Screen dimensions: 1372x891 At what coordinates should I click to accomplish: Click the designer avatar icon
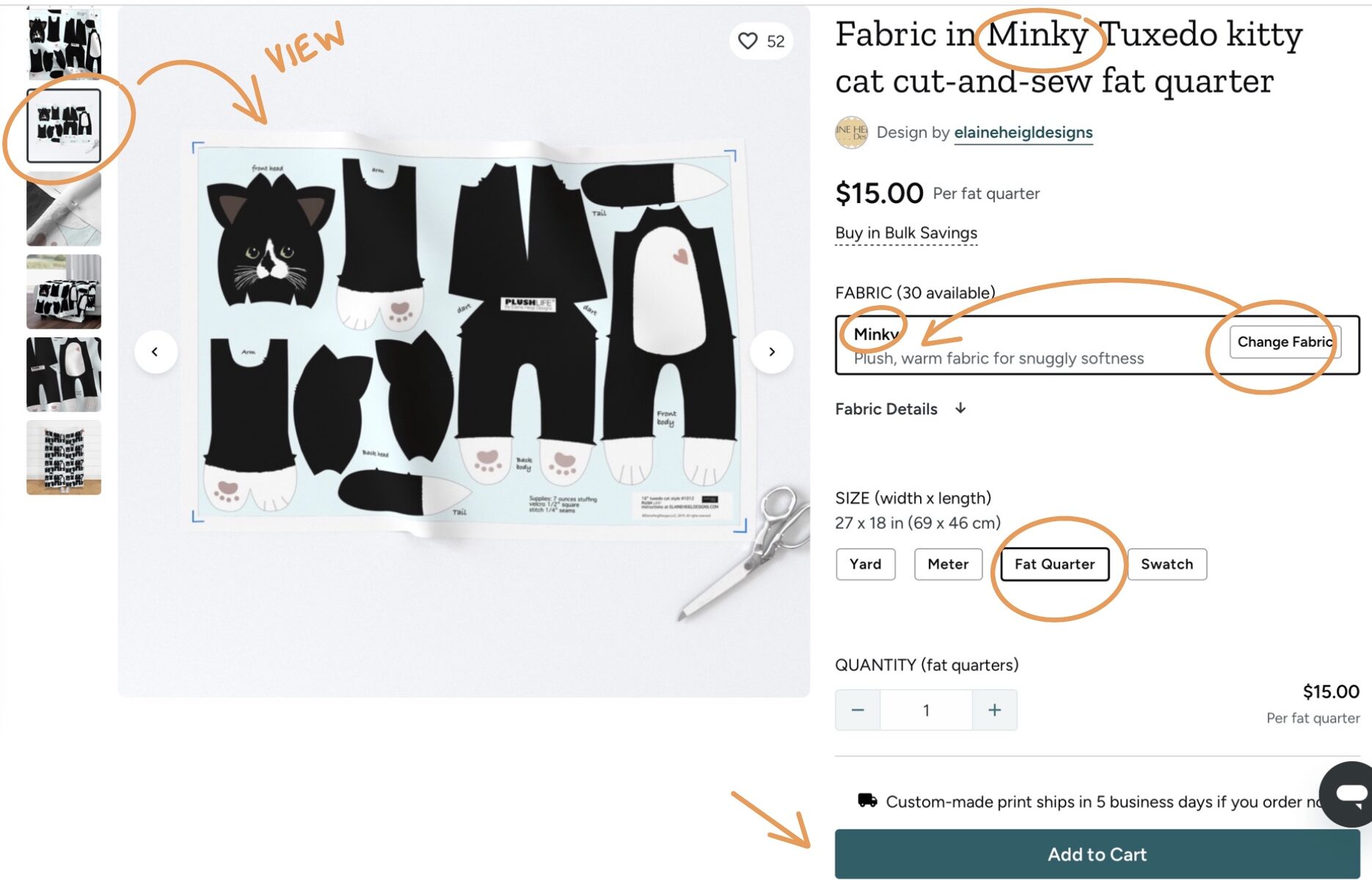pyautogui.click(x=851, y=133)
